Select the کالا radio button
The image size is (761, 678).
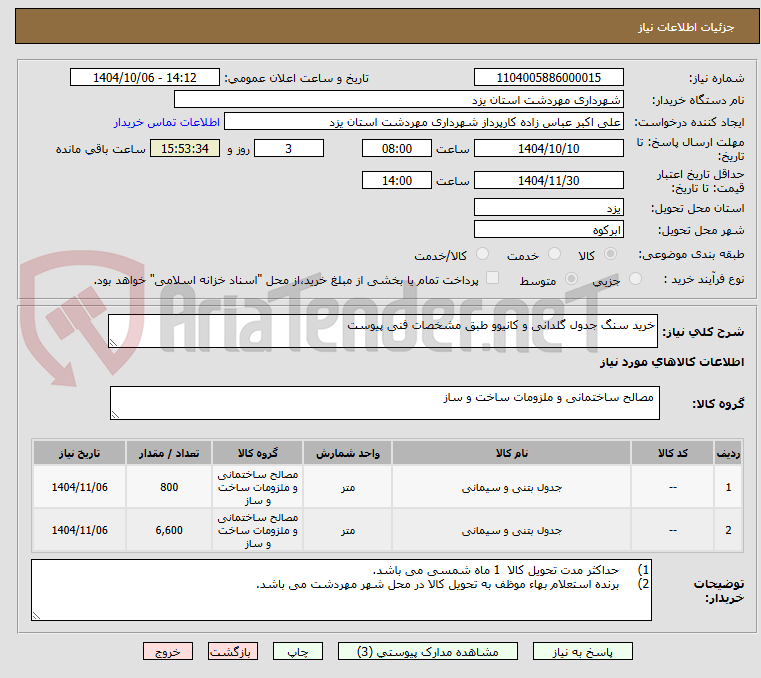[x=611, y=254]
